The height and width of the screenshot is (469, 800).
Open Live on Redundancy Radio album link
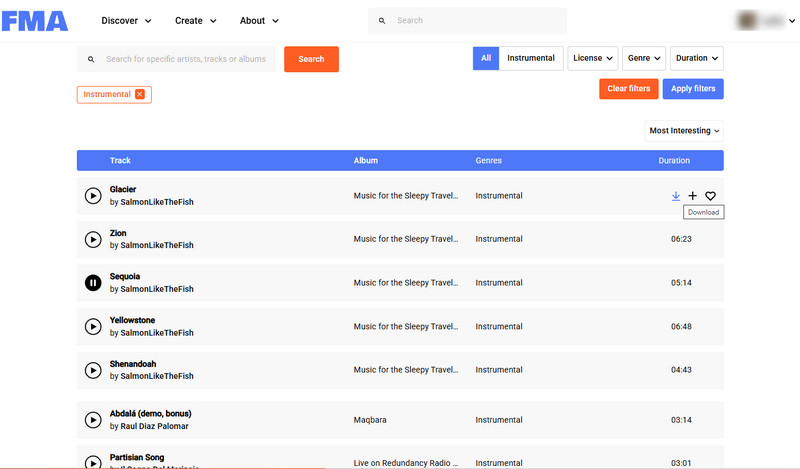pos(406,463)
